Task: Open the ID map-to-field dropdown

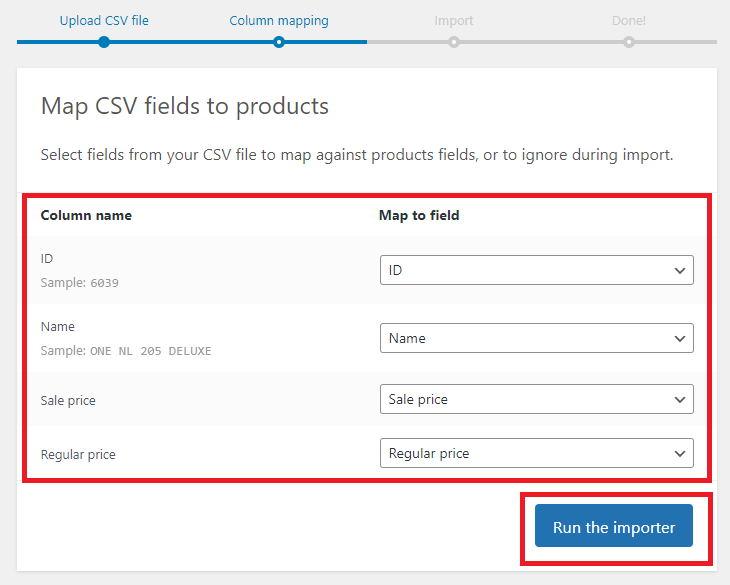Action: point(537,270)
